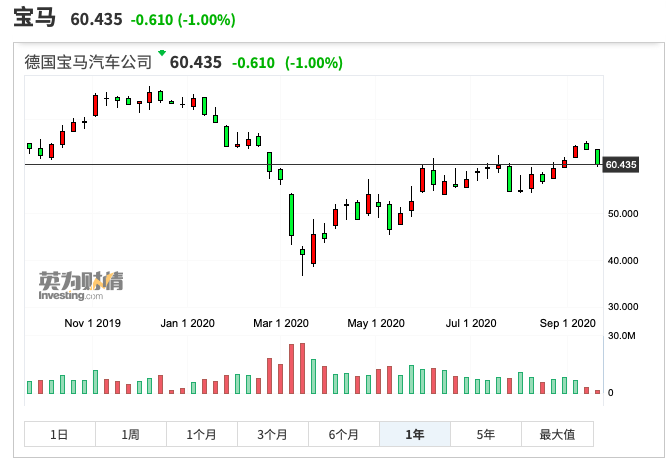Click the -0.610 (-1.00%) change in the page header
Viewport: 667px width, 459px height.
[x=183, y=20]
